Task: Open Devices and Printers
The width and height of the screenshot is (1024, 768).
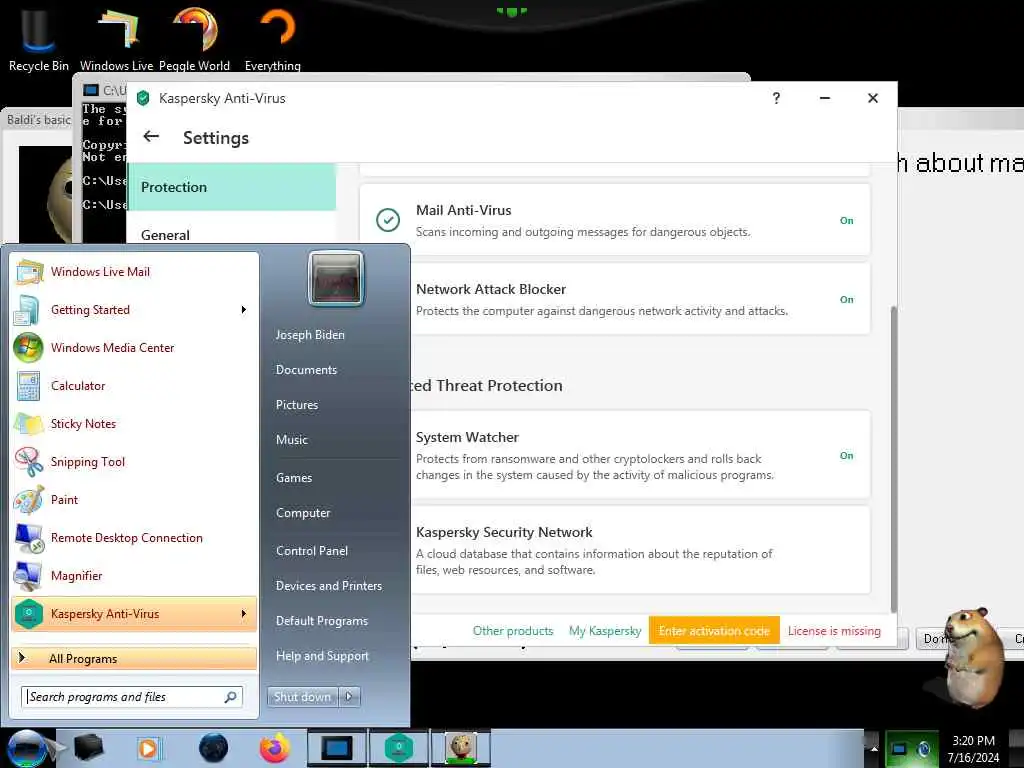Action: (328, 586)
